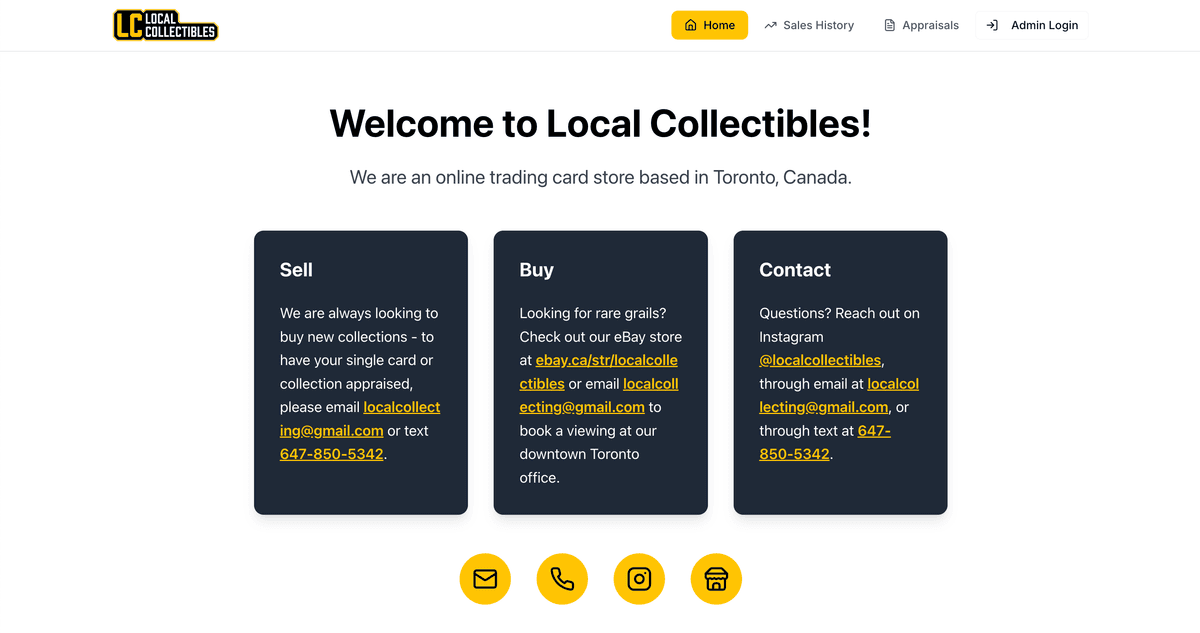This screenshot has height=633, width=1200.
Task: Click the round phone call icon
Action: [x=562, y=579]
